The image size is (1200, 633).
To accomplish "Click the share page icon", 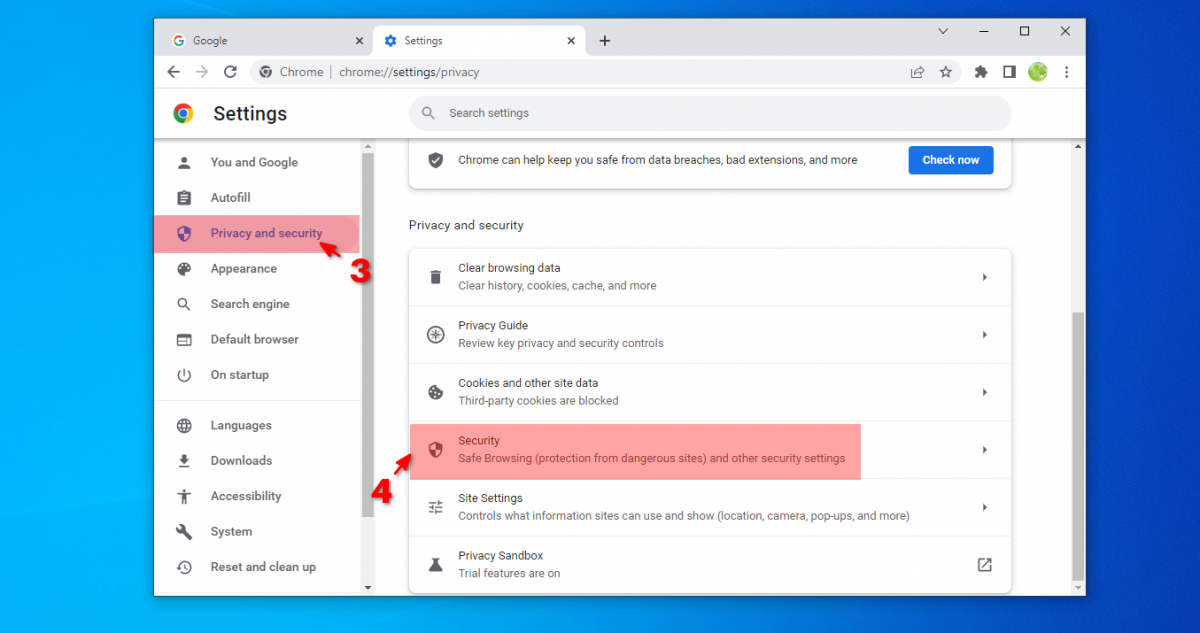I will click(x=917, y=72).
